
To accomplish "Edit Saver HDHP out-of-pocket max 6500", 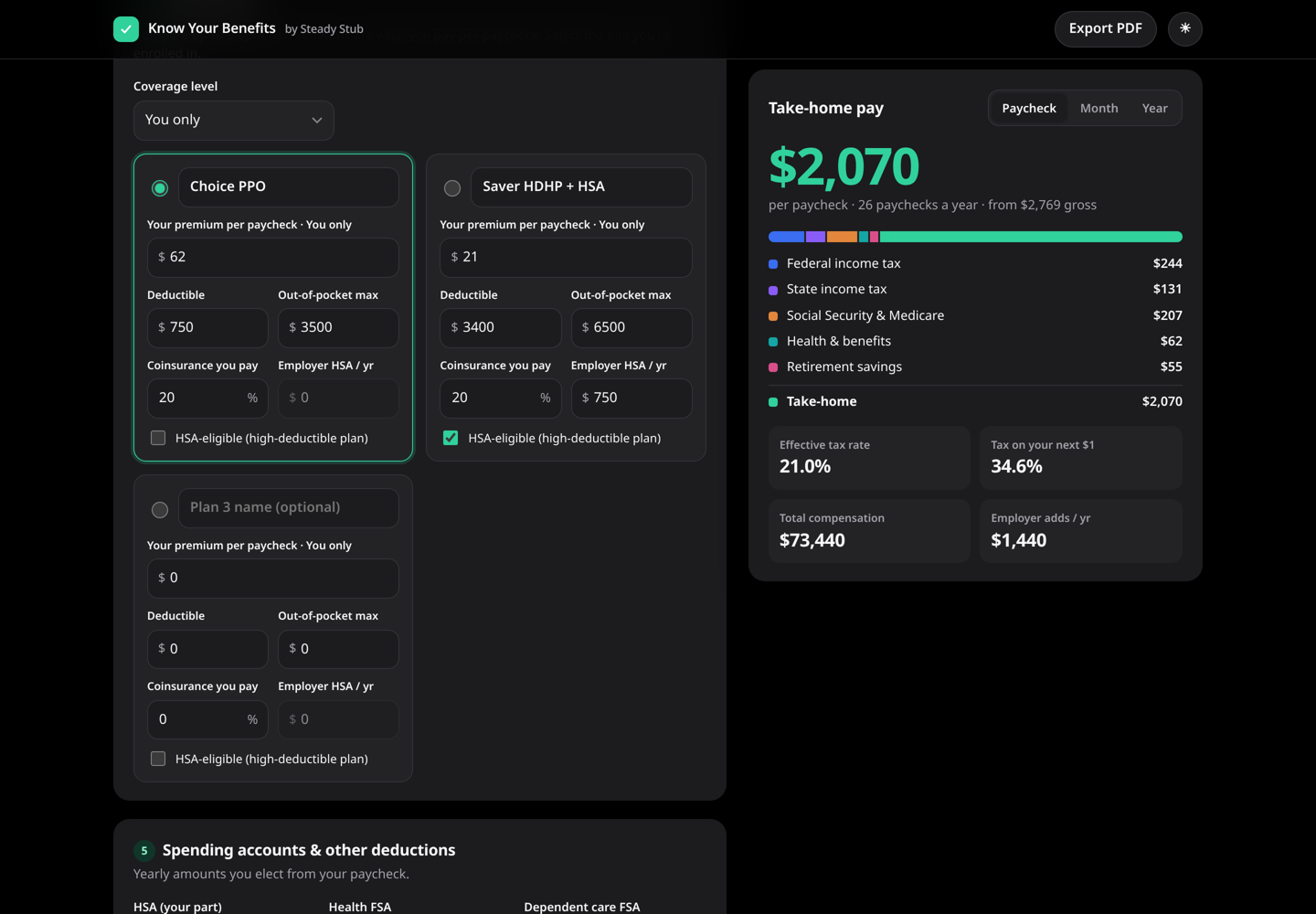I will (x=631, y=327).
